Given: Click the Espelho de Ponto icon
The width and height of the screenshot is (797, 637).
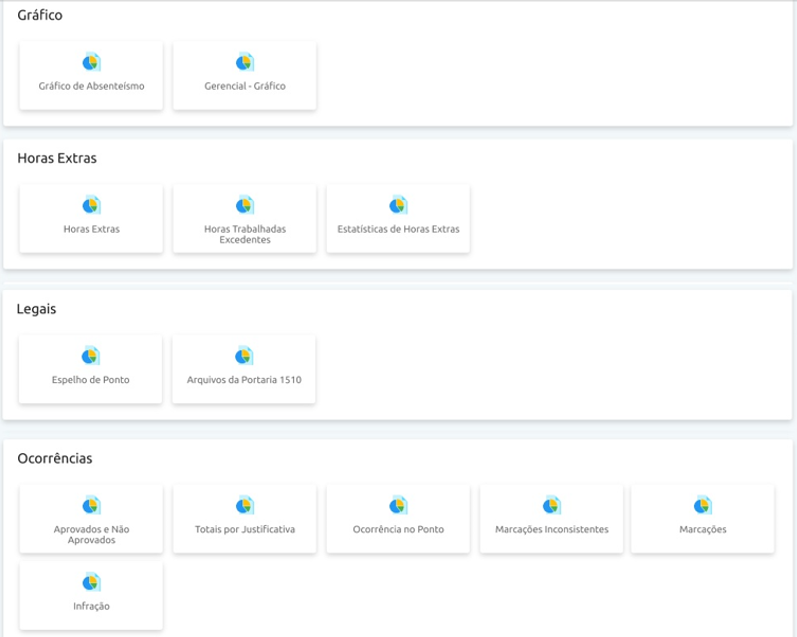Looking at the screenshot, I should (90, 356).
